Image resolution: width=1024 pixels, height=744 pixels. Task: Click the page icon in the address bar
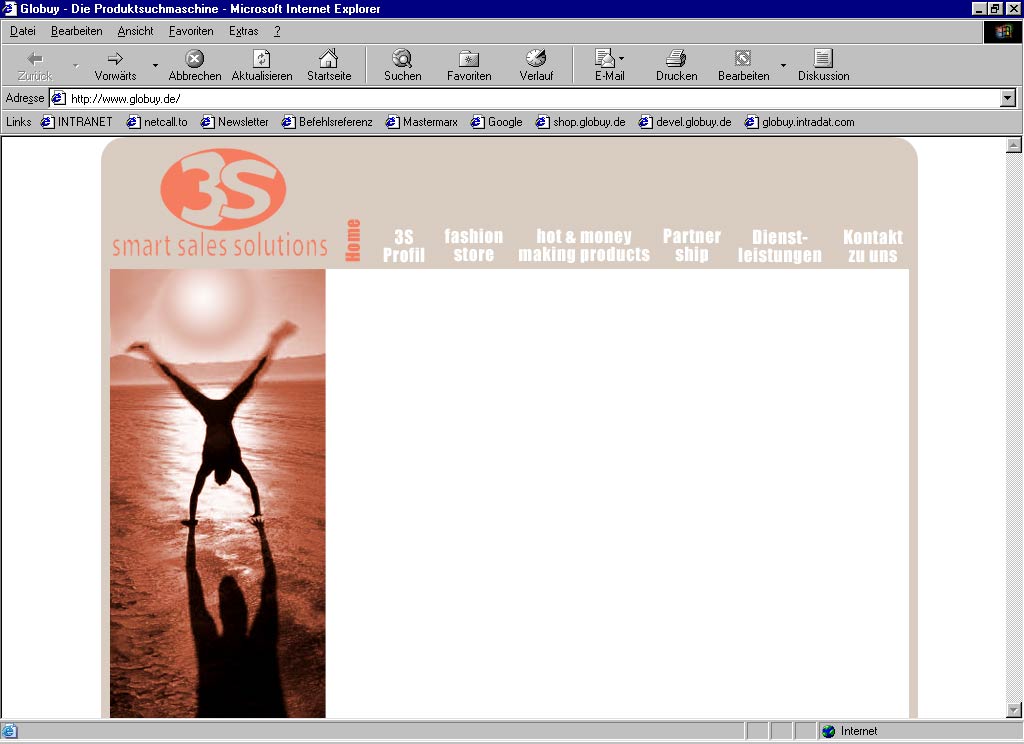pos(59,99)
